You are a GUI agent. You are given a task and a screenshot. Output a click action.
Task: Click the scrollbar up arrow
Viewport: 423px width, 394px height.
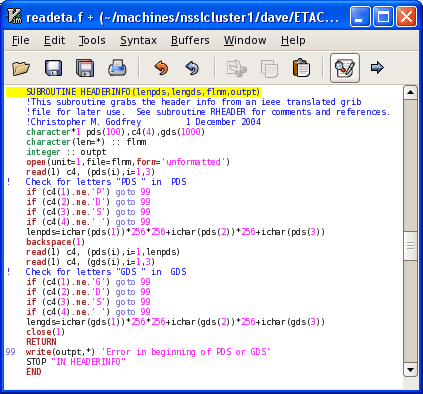[410, 92]
